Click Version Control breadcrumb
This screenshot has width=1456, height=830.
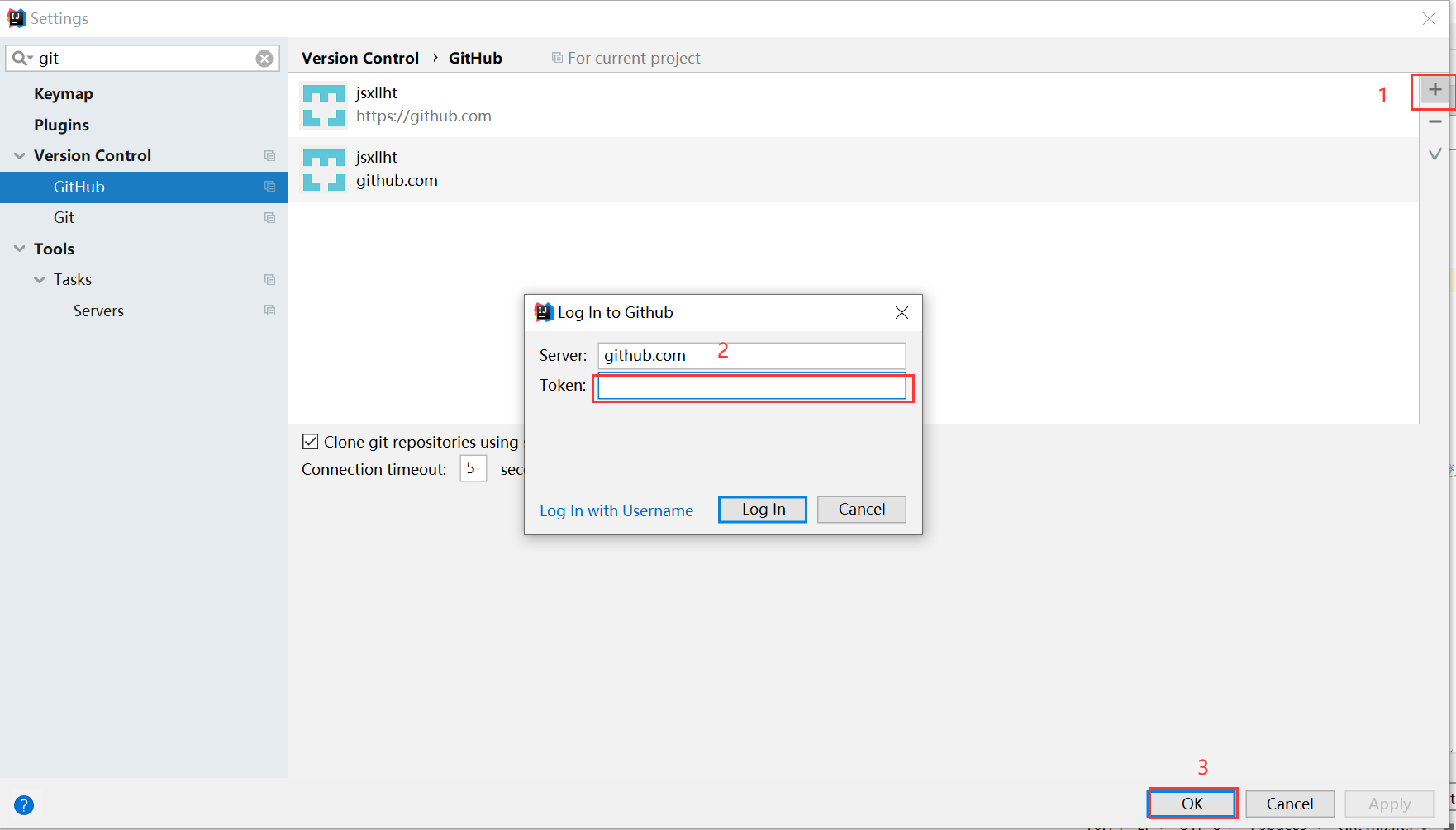360,58
